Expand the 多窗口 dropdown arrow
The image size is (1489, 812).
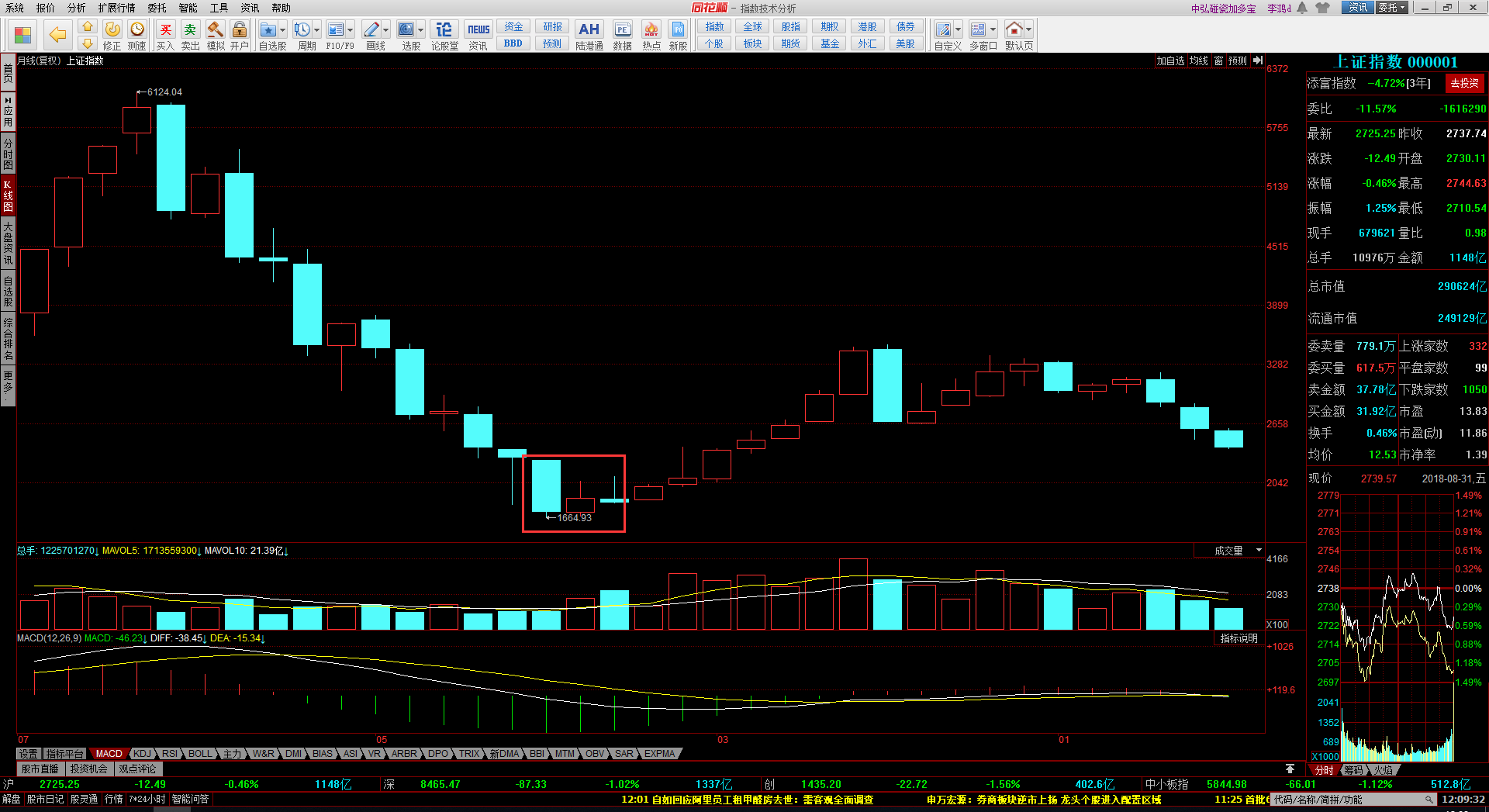tap(993, 30)
